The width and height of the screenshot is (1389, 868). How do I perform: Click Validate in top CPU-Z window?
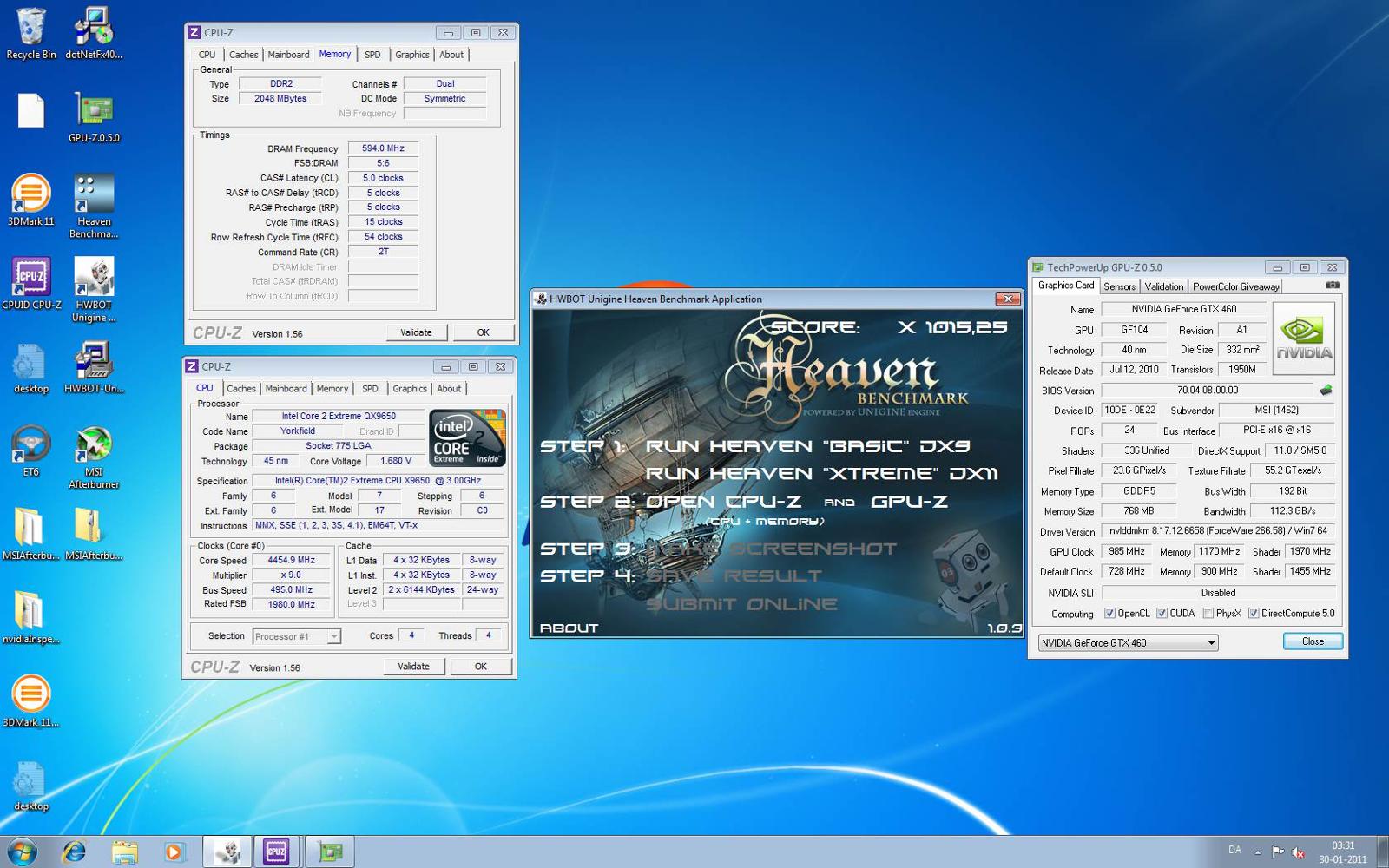[416, 332]
